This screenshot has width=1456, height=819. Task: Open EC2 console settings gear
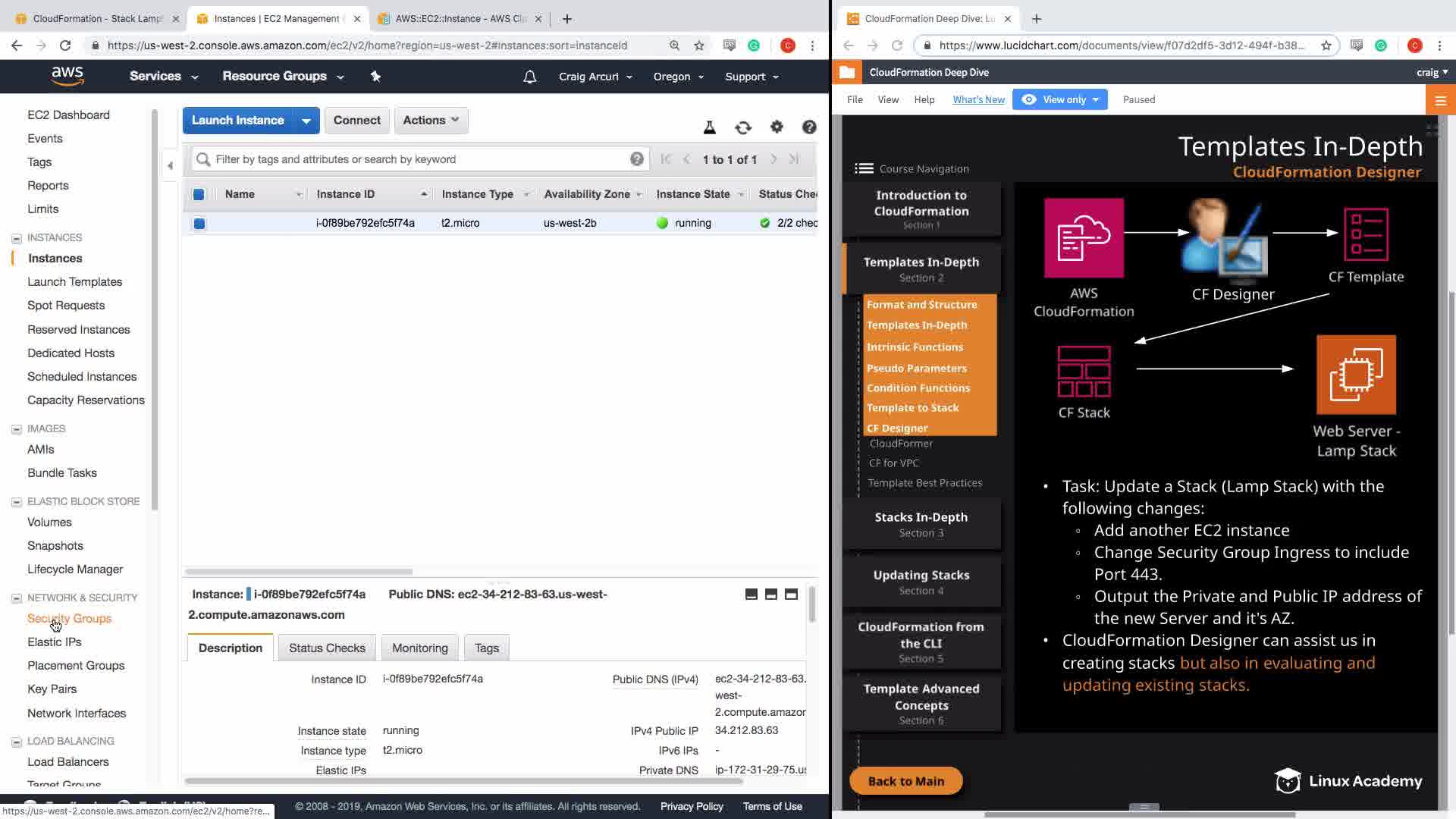click(777, 127)
